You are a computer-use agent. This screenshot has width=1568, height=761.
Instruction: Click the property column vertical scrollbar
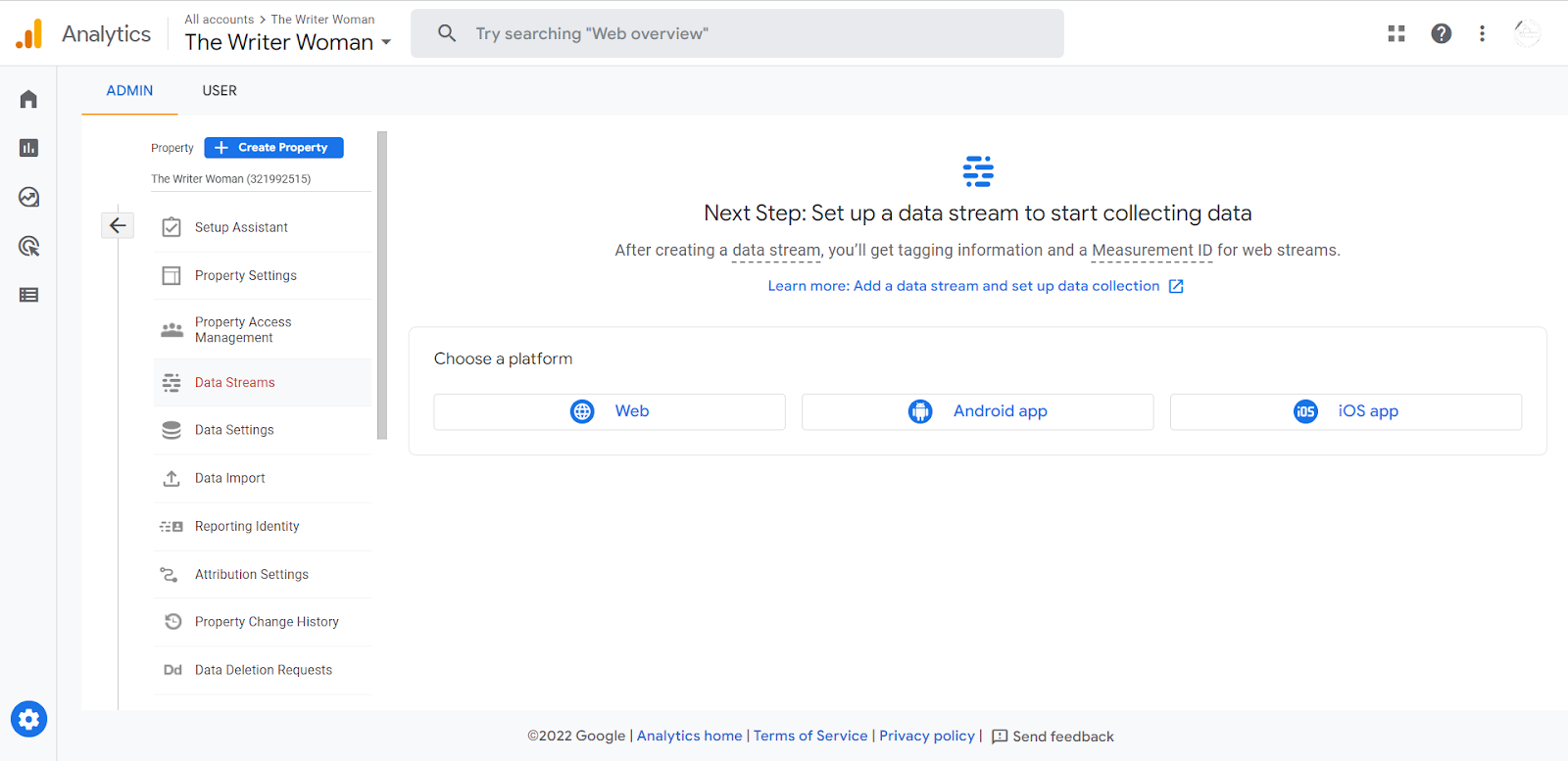(382, 285)
